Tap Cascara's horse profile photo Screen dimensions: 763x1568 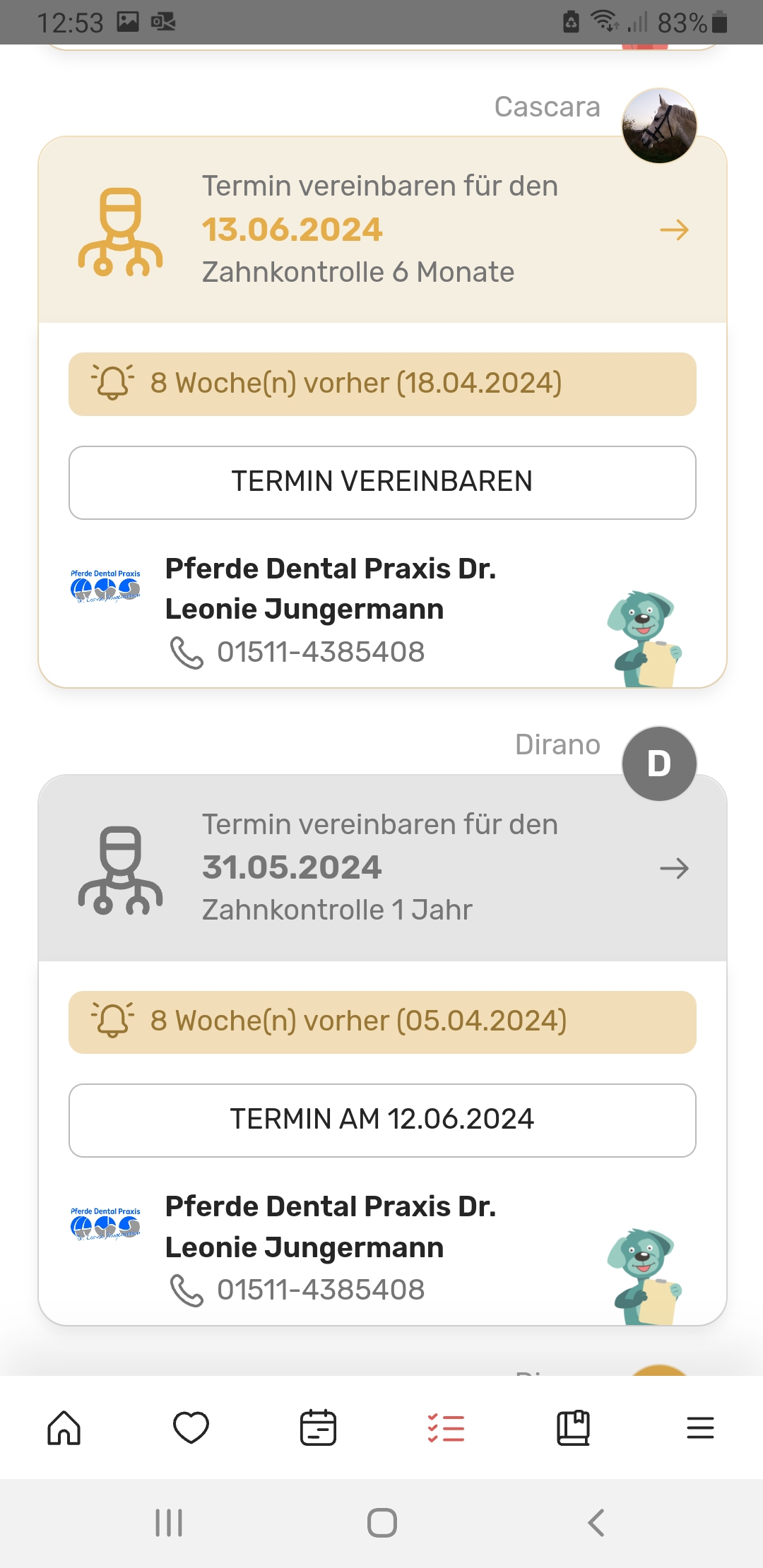(659, 126)
